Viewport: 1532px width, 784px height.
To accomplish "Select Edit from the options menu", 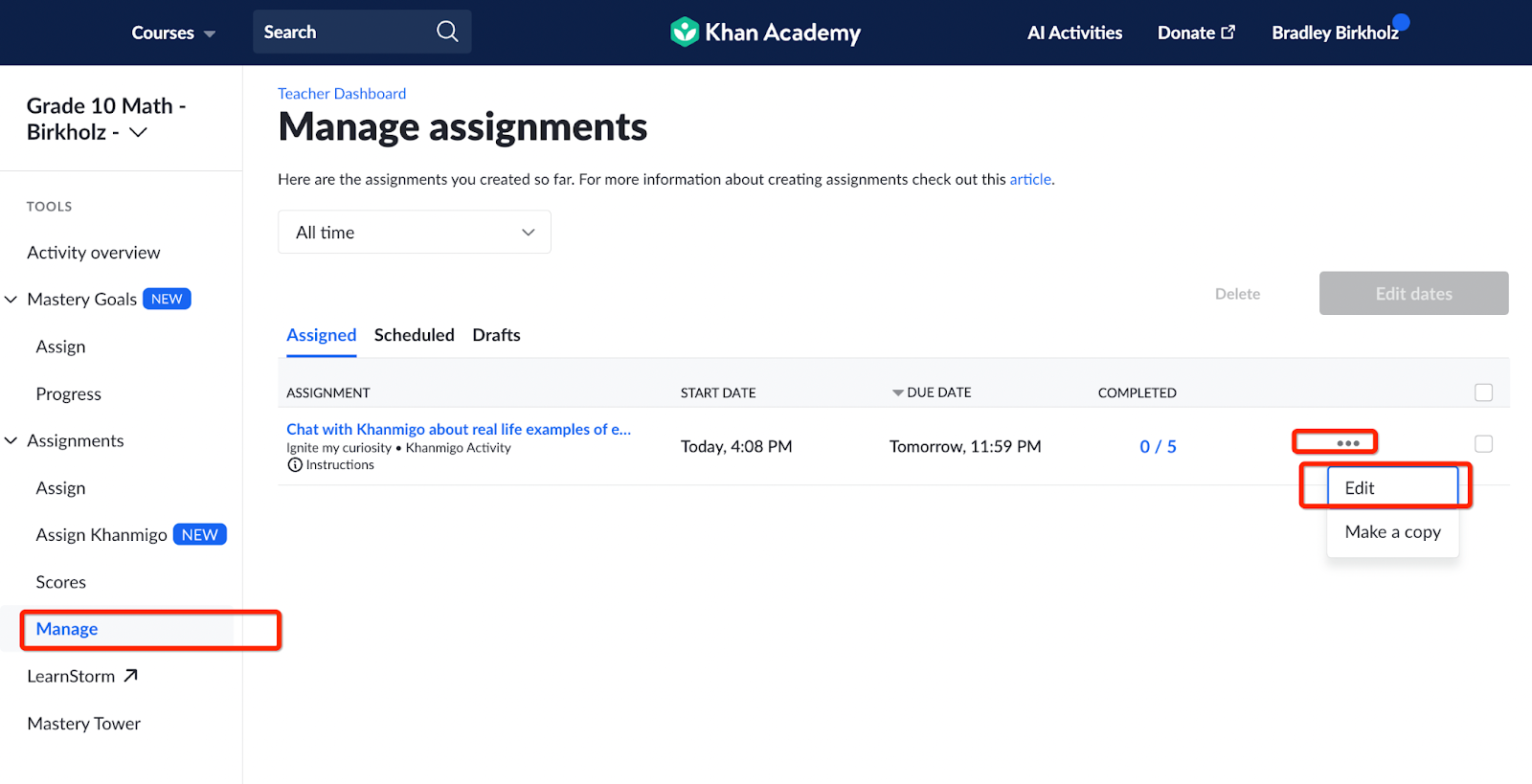I will click(1392, 488).
